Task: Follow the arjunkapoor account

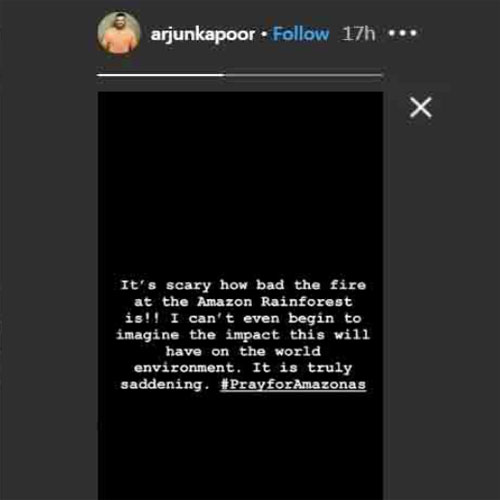Action: pos(301,34)
